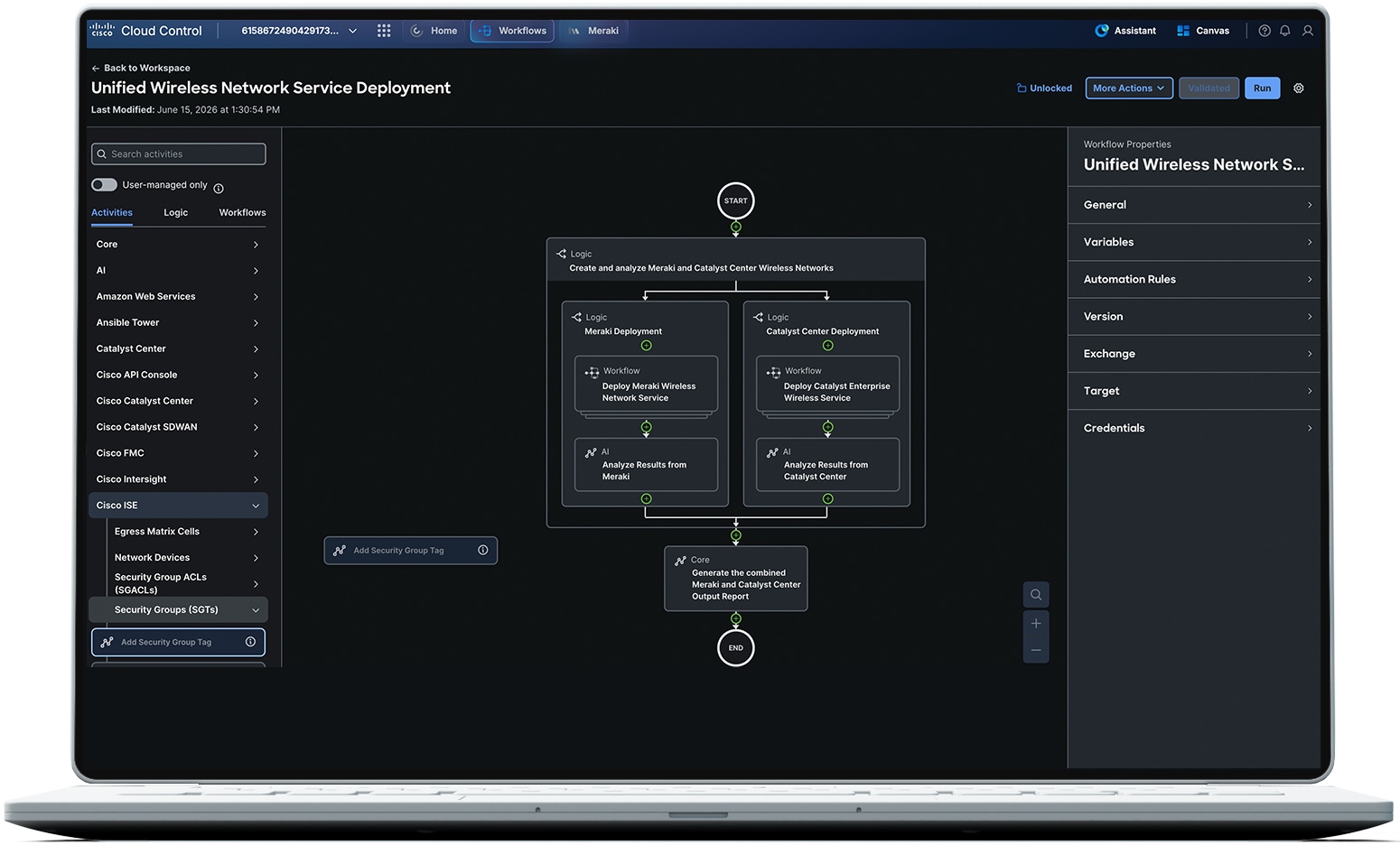Screen dimensions: 1400x845
Task: Open the user profile icon
Action: coord(1307,31)
